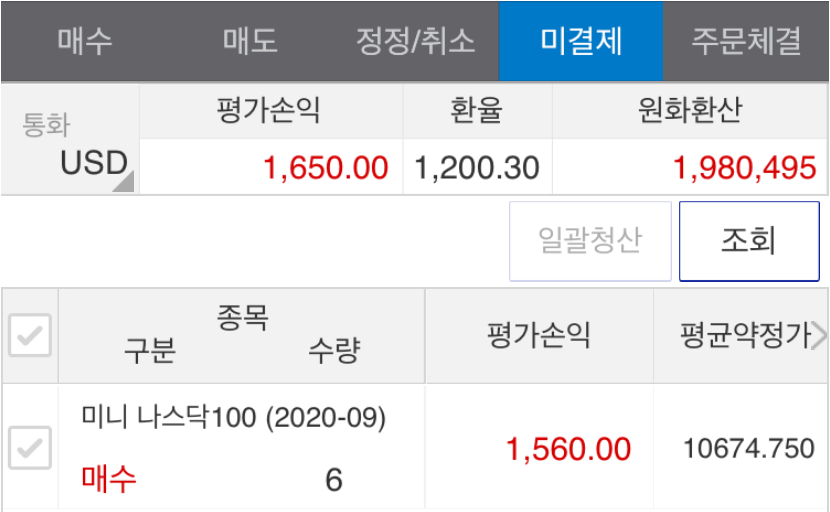Click the 평가손익 column header in table
This screenshot has height=512, width=830.
coord(539,336)
